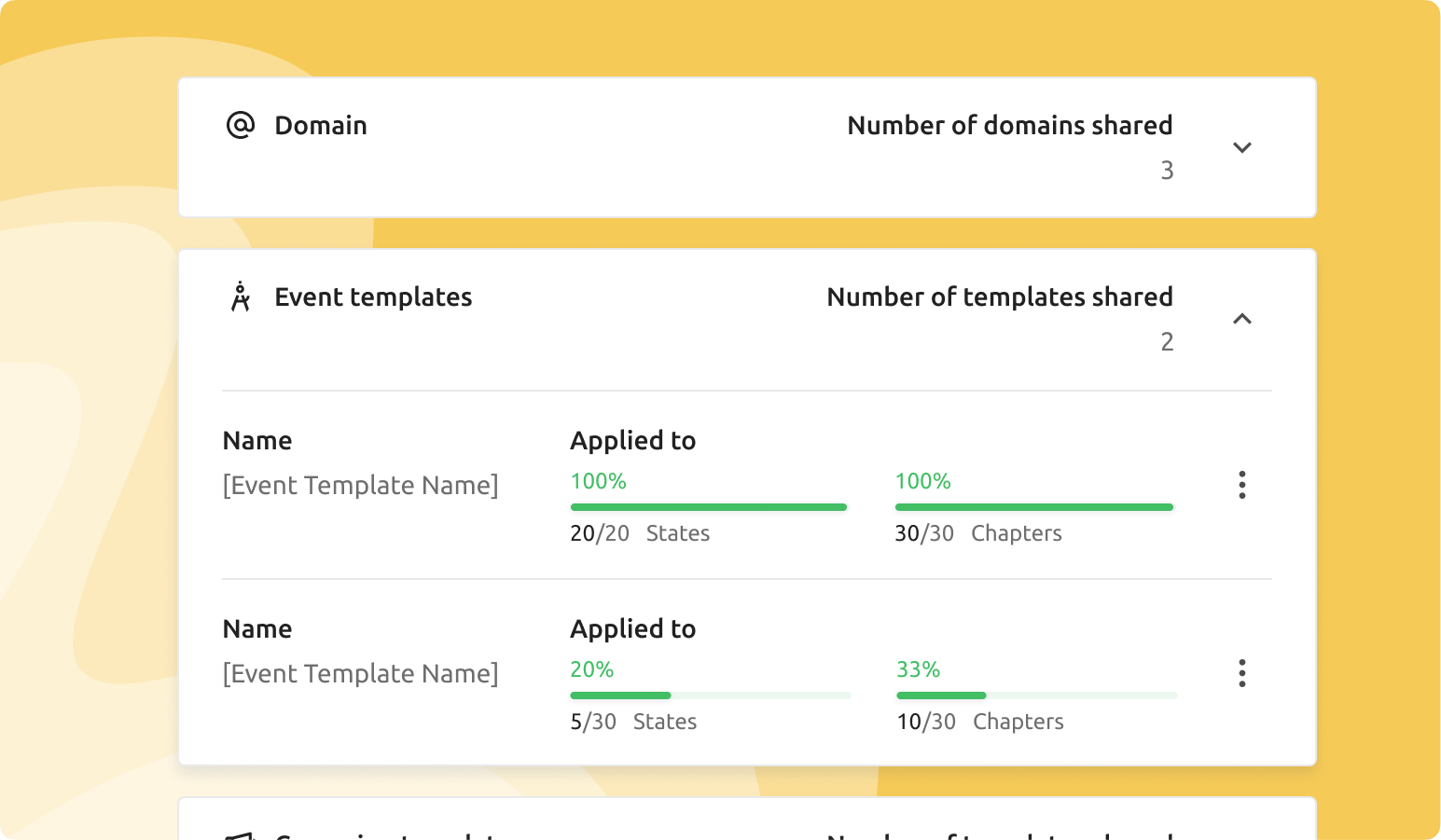Click the 20/20 States progress bar
The image size is (1441, 840).
[708, 507]
